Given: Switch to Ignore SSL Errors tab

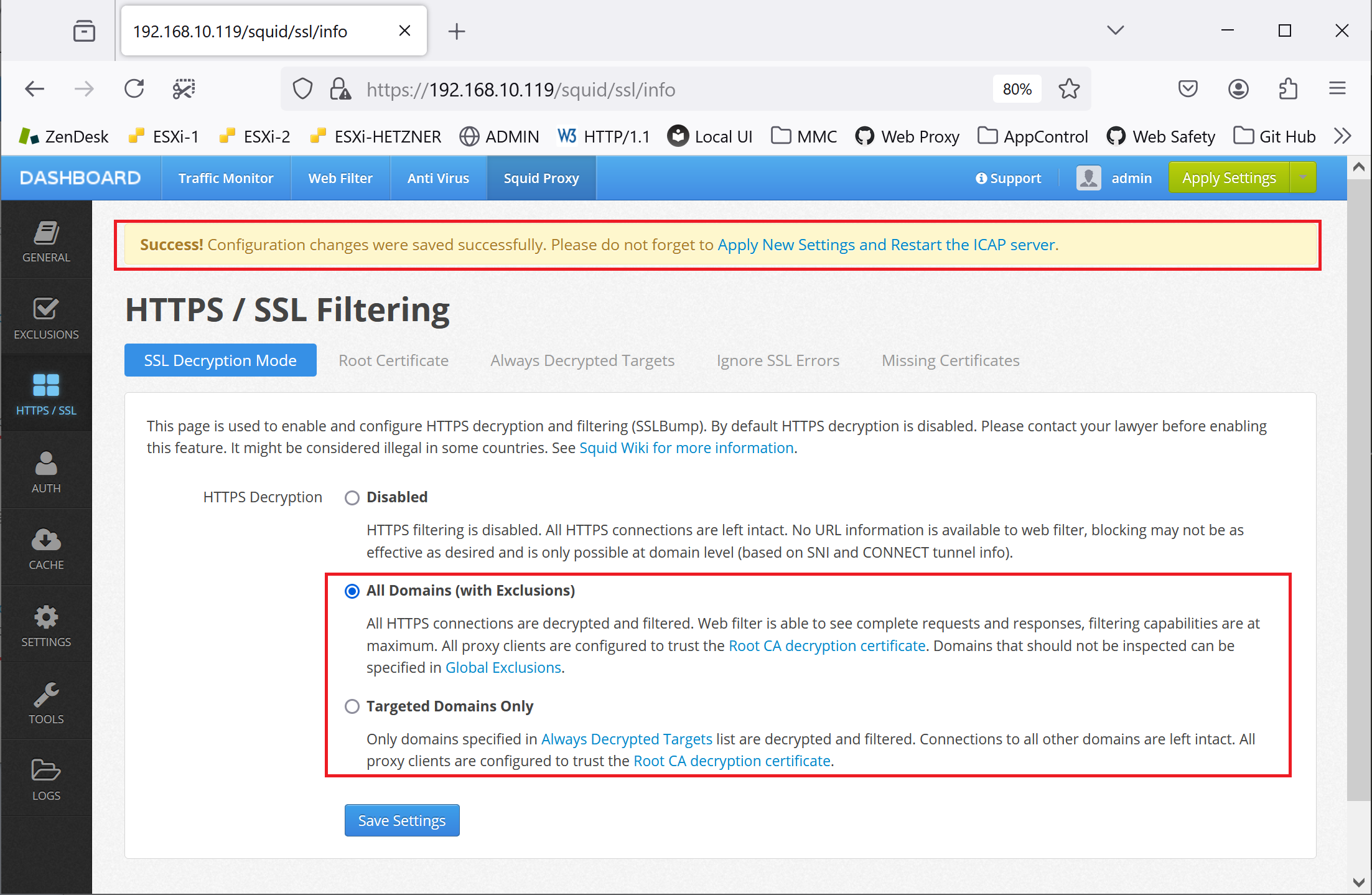Looking at the screenshot, I should pyautogui.click(x=778, y=360).
